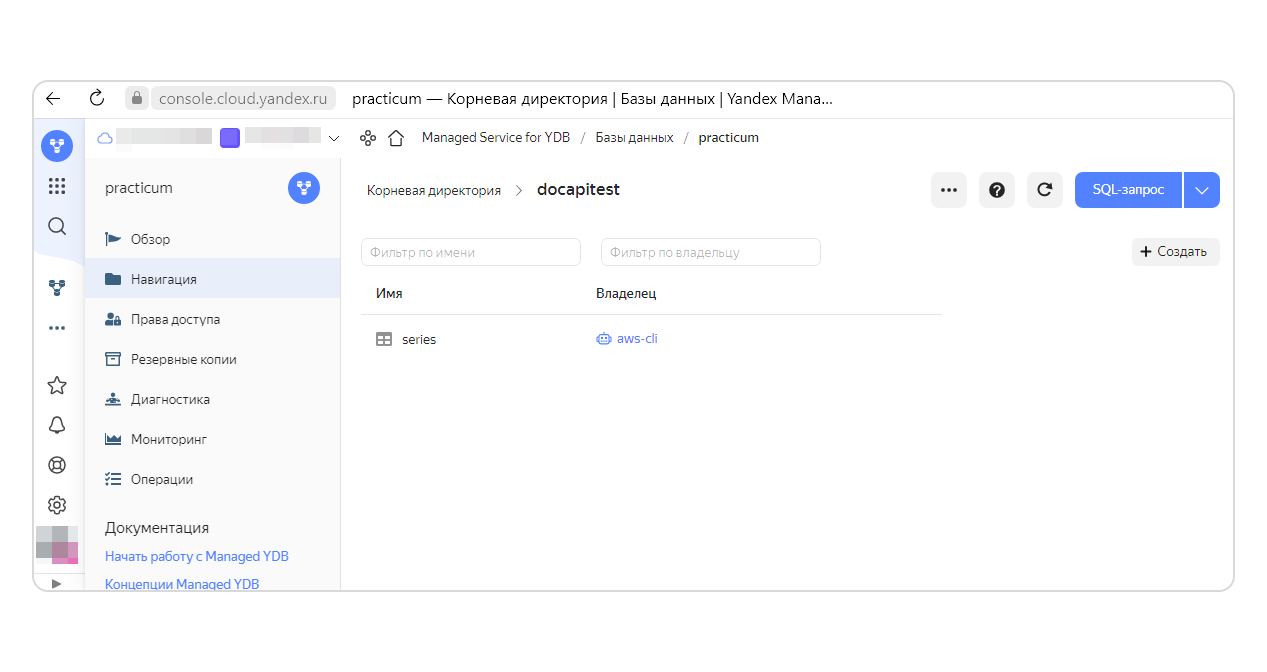The width and height of the screenshot is (1267, 672).
Task: Click the docapitest directory title
Action: point(578,190)
